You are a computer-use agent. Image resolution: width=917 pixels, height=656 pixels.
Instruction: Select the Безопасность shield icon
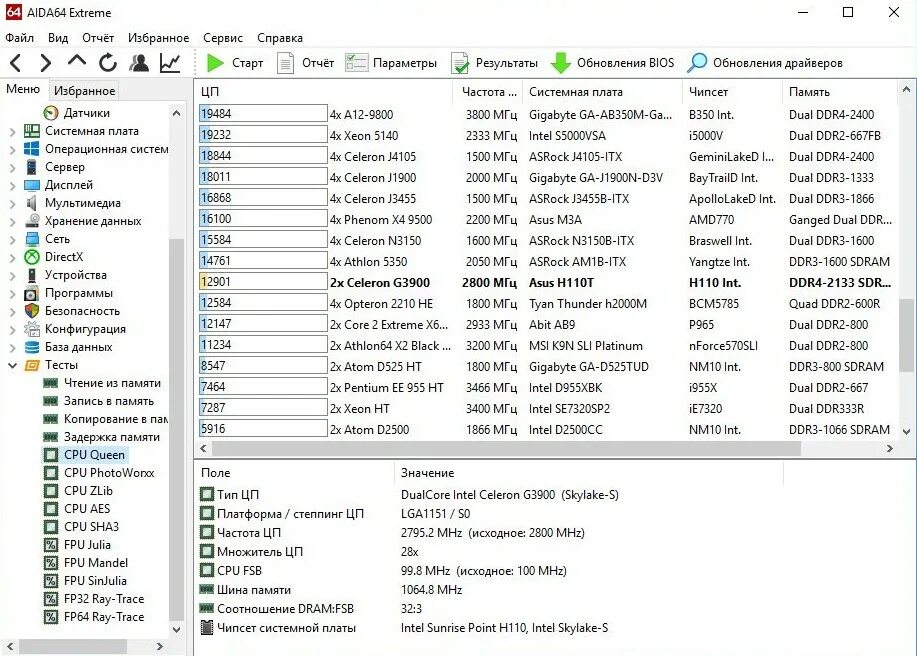(32, 311)
